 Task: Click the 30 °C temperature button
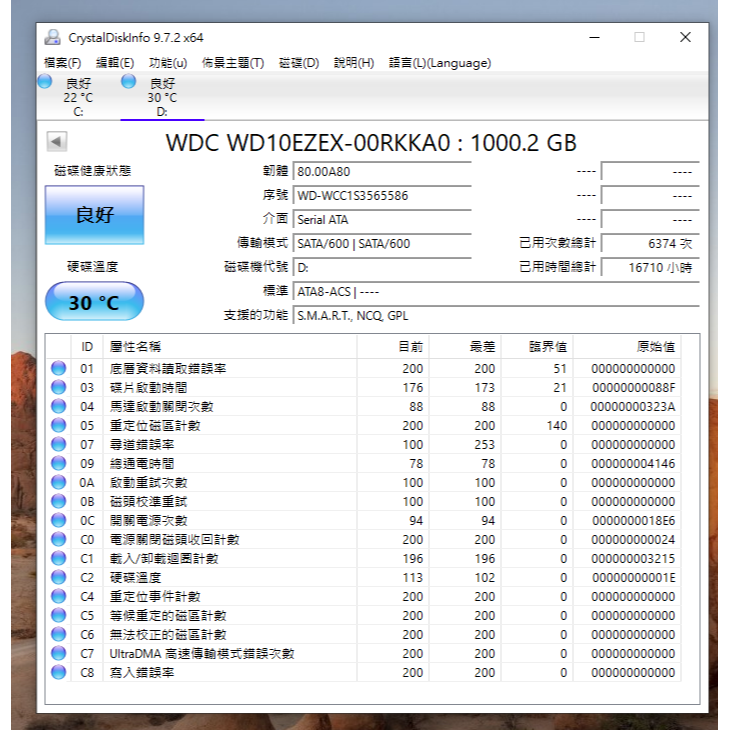point(95,301)
